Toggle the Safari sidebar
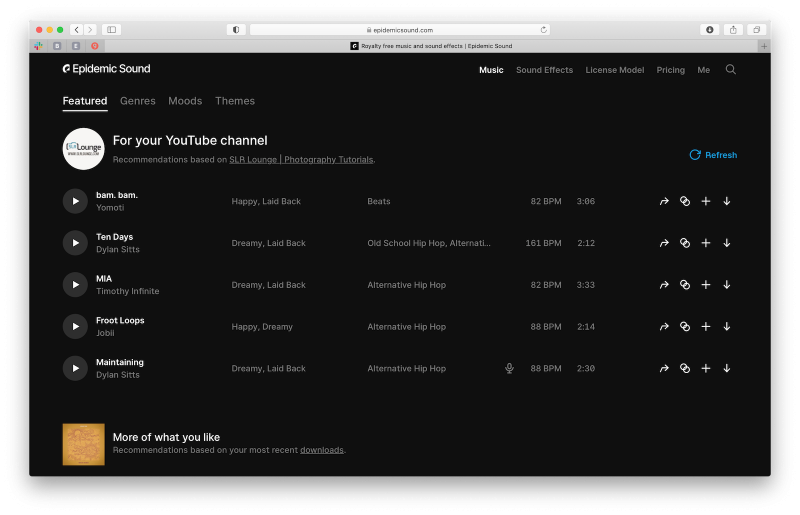The height and width of the screenshot is (515, 800). click(111, 30)
